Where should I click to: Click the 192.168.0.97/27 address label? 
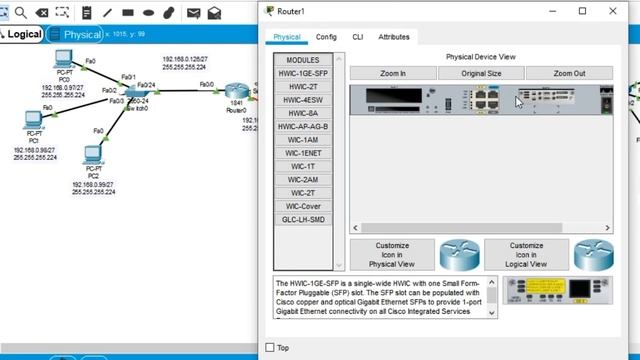pyautogui.click(x=62, y=88)
